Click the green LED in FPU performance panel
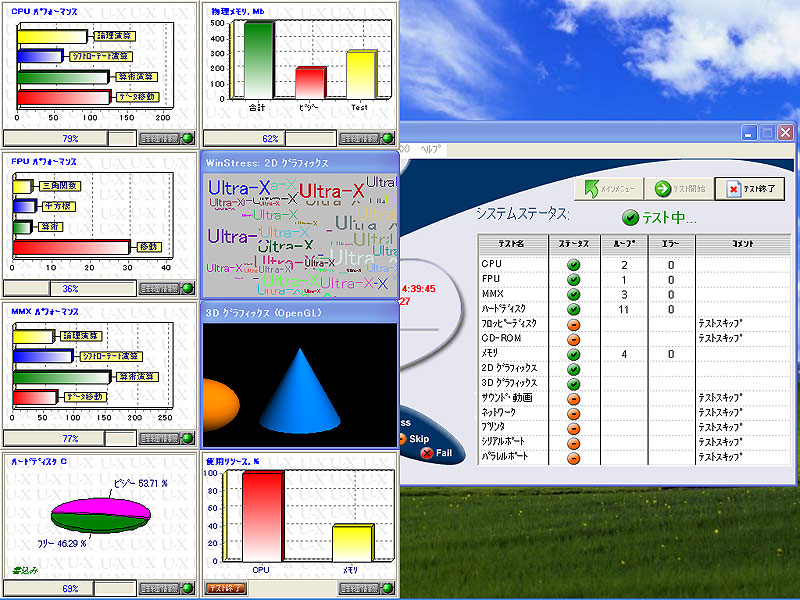The width and height of the screenshot is (800, 600). click(188, 288)
